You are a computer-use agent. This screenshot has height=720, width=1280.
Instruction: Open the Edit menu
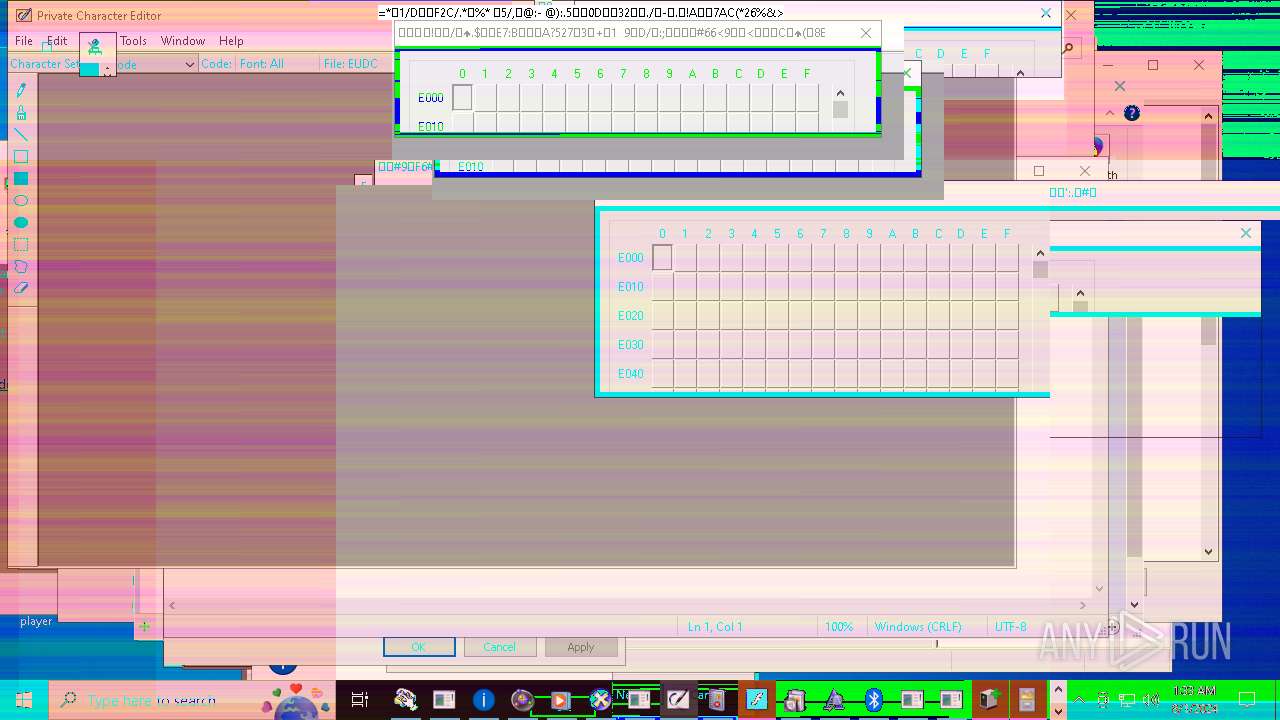click(x=57, y=41)
